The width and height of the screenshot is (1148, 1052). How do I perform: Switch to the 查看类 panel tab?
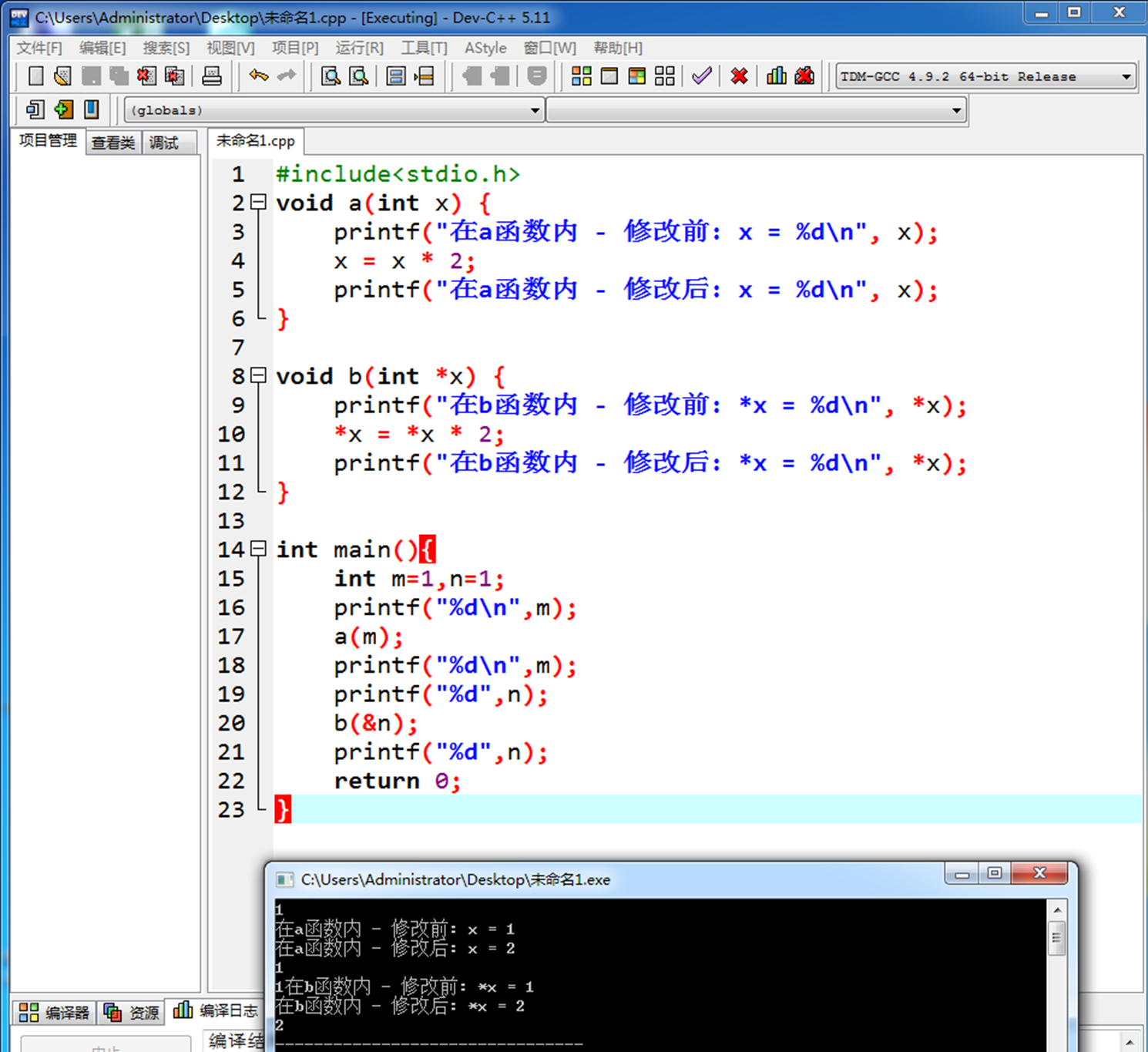coord(113,143)
